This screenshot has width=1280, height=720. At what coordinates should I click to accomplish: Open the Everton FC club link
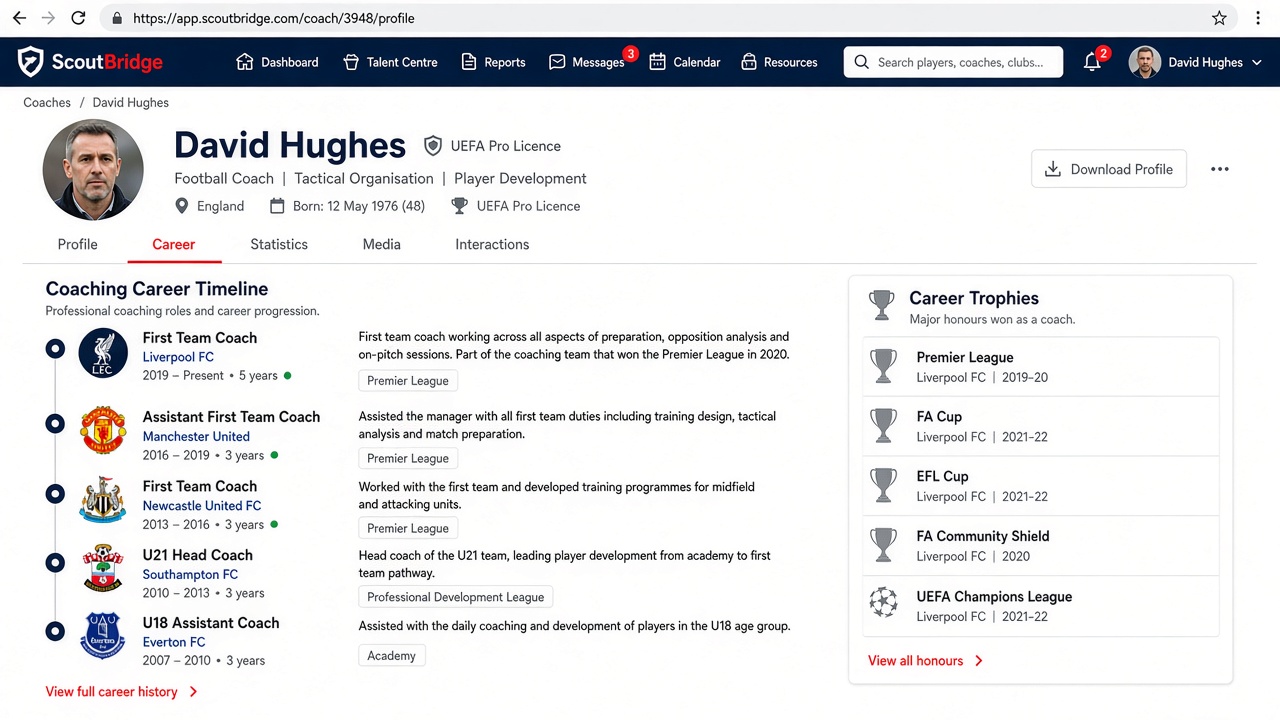coord(174,642)
